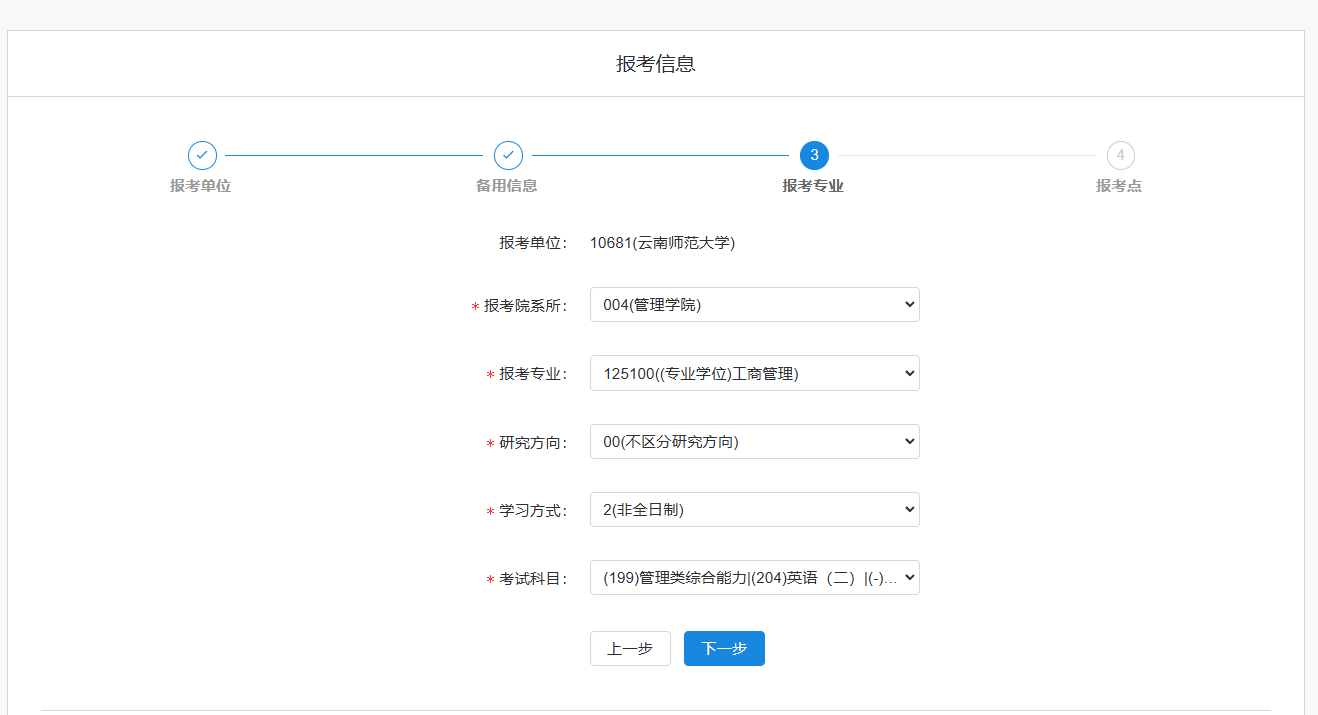The image size is (1318, 715).
Task: Open the 研究方向 dropdown showing 00(不区分研究方向)
Action: 754,441
